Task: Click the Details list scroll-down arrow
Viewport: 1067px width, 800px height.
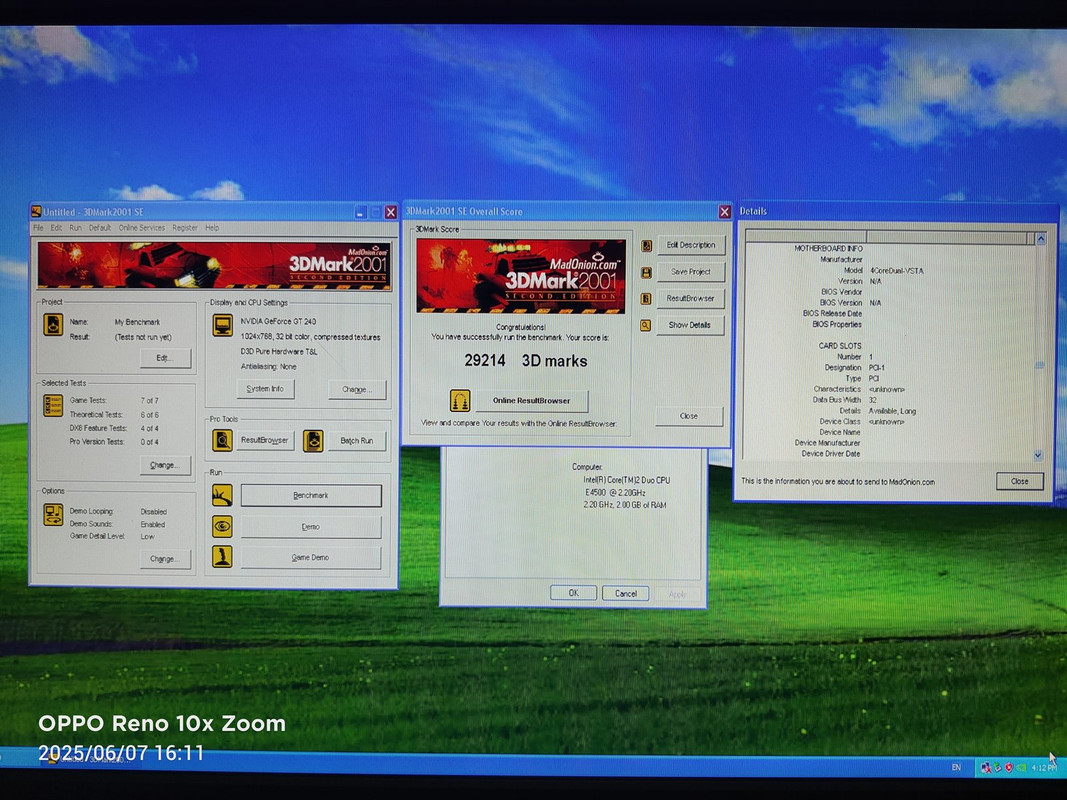Action: click(x=1038, y=455)
